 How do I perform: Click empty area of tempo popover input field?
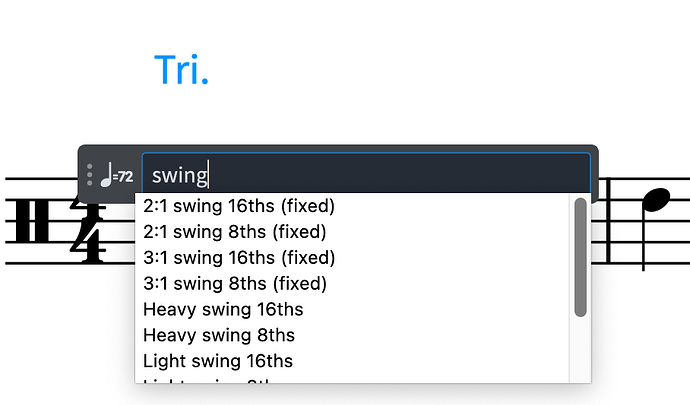coord(400,176)
